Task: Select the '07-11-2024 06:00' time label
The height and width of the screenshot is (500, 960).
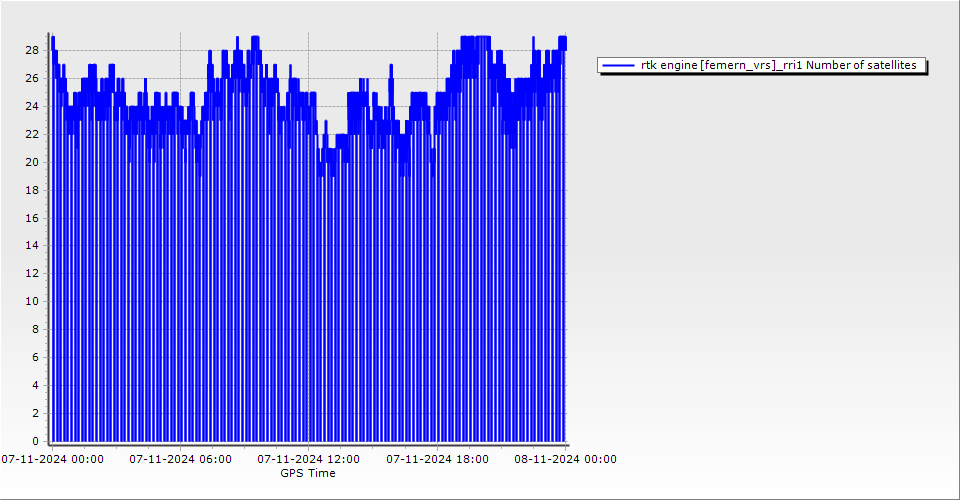Action: tap(181, 459)
